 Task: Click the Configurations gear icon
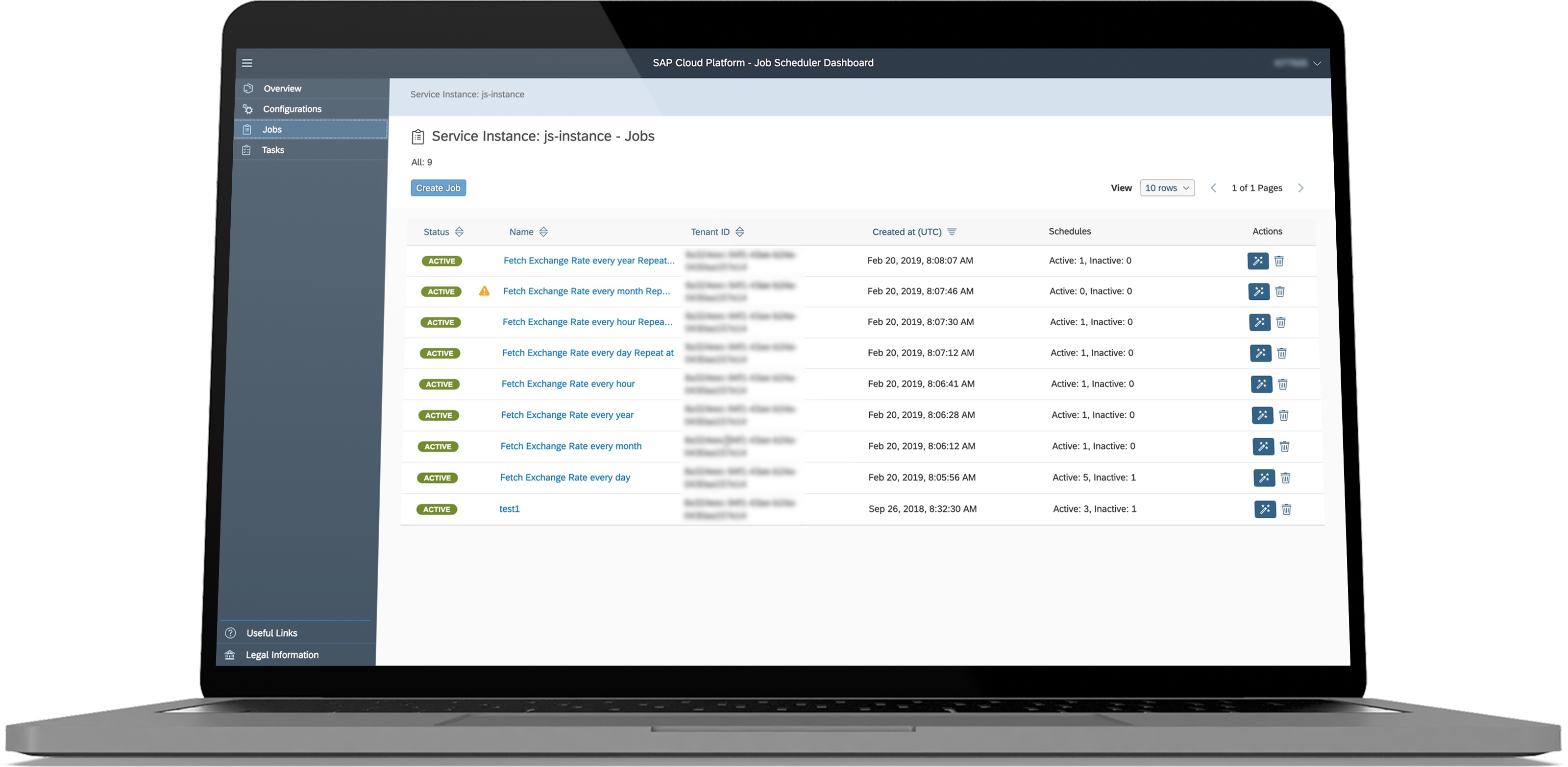(248, 108)
